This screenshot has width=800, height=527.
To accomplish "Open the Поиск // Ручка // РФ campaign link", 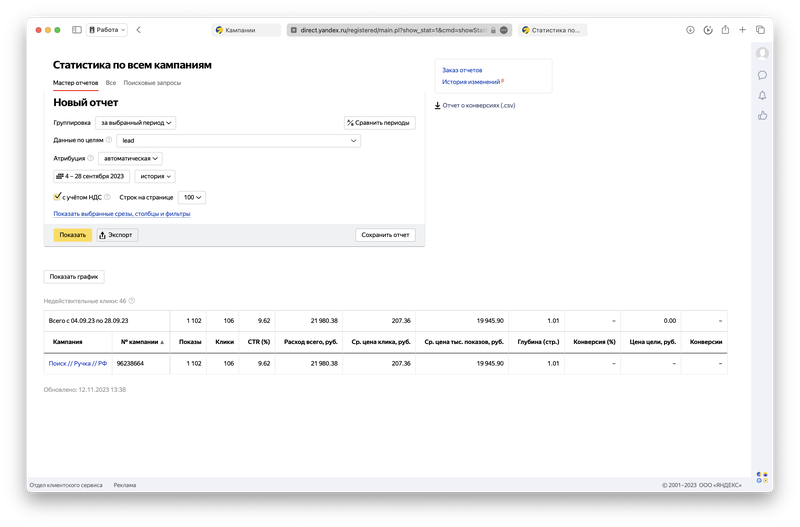I will (x=78, y=364).
